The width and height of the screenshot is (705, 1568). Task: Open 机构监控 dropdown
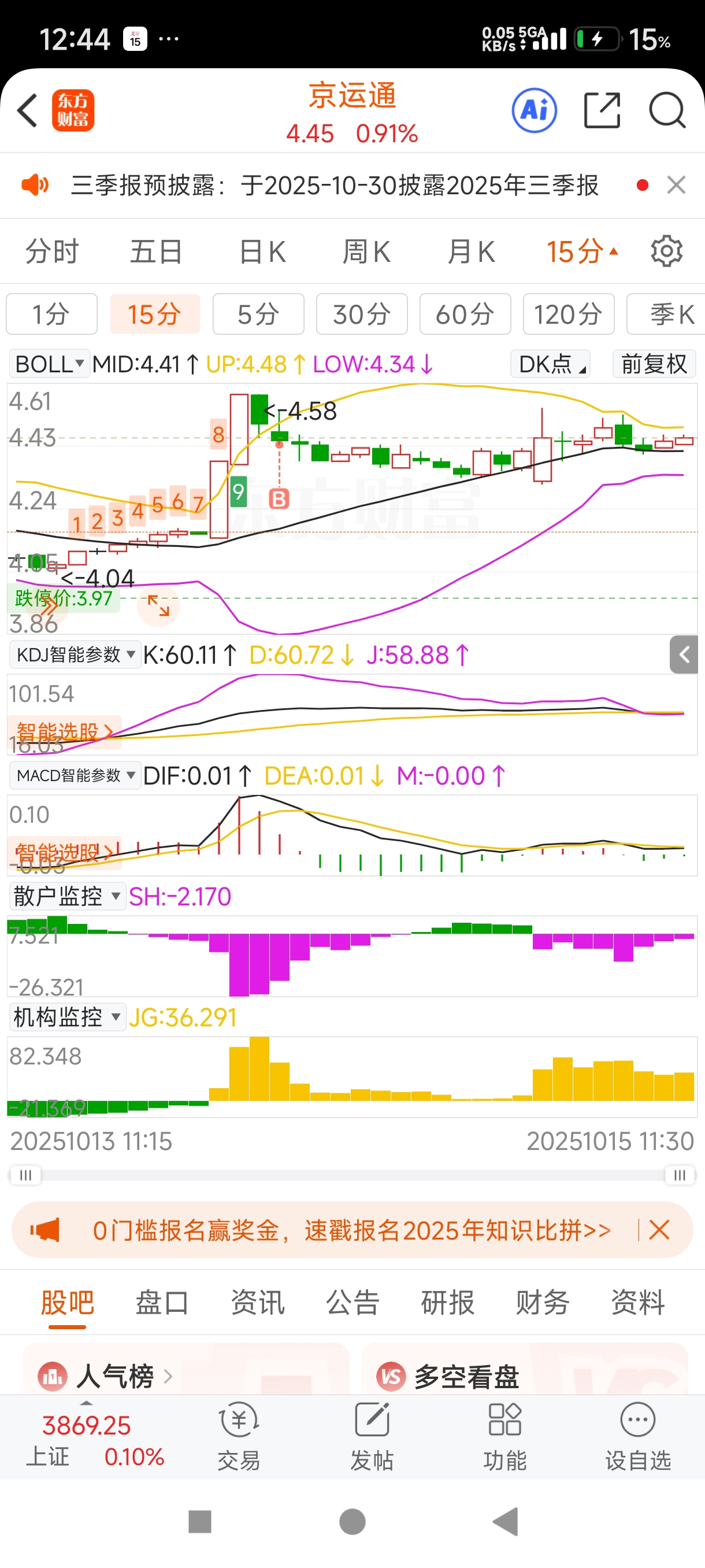click(68, 1017)
